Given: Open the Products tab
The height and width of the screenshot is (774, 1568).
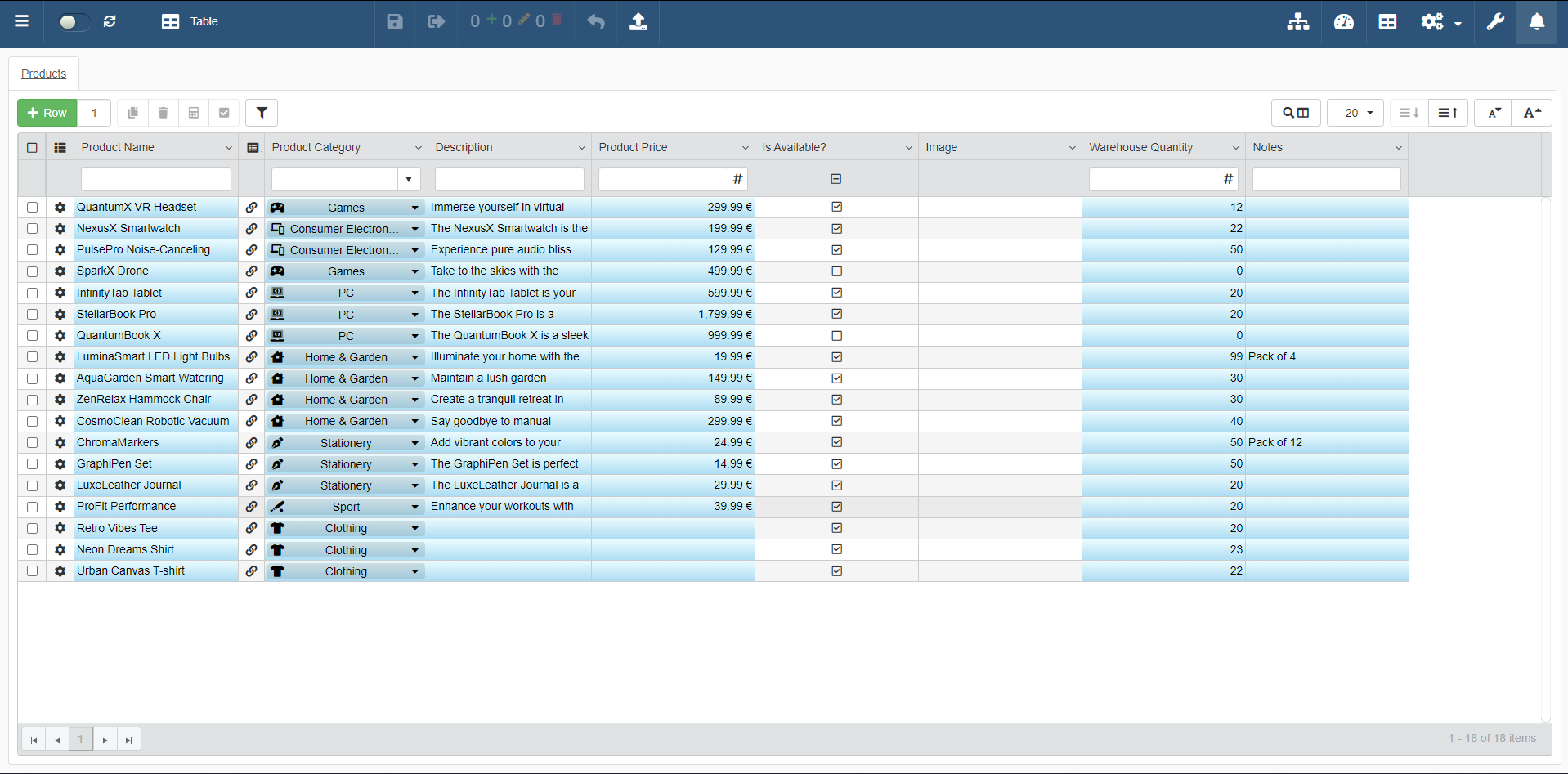Looking at the screenshot, I should coord(44,74).
